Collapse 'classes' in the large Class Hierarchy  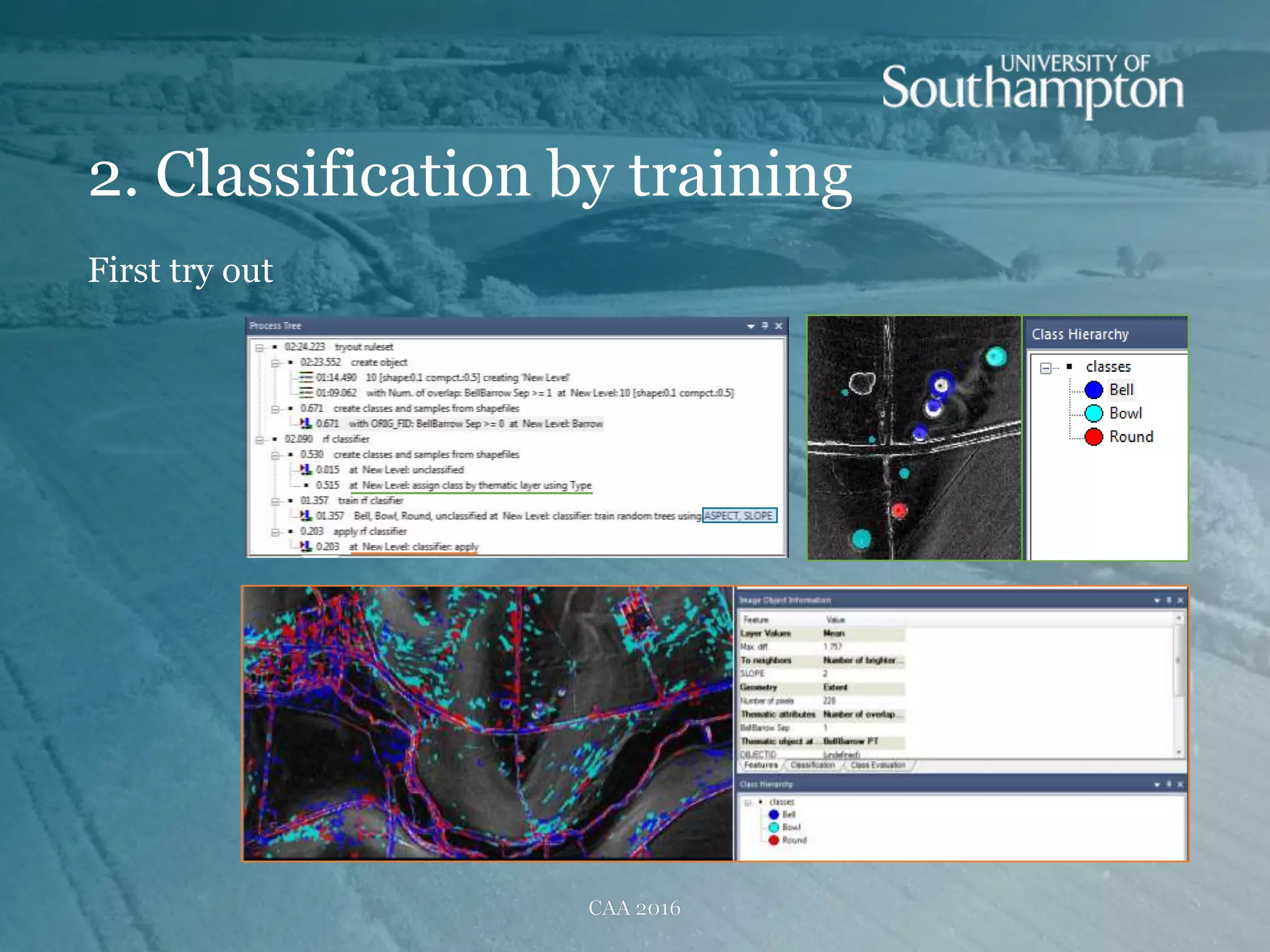point(1046,368)
